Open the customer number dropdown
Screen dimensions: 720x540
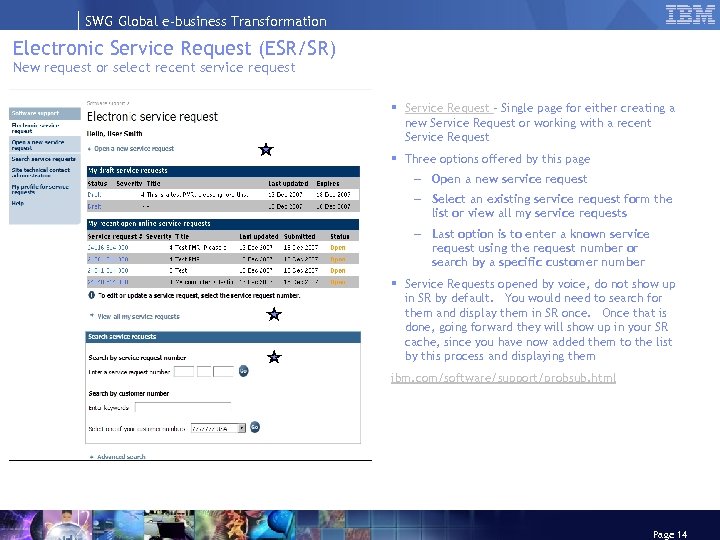coord(218,428)
